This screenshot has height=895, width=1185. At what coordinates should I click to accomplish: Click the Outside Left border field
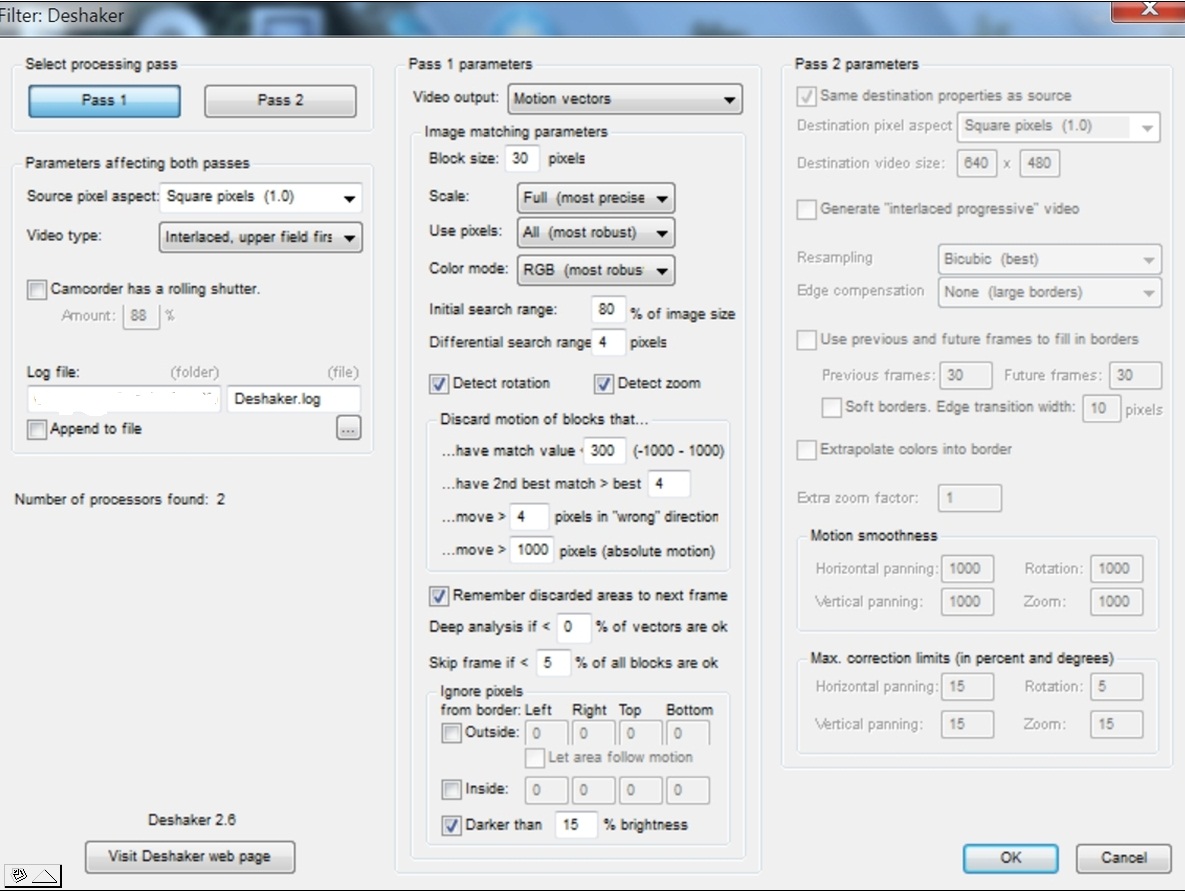coord(546,733)
